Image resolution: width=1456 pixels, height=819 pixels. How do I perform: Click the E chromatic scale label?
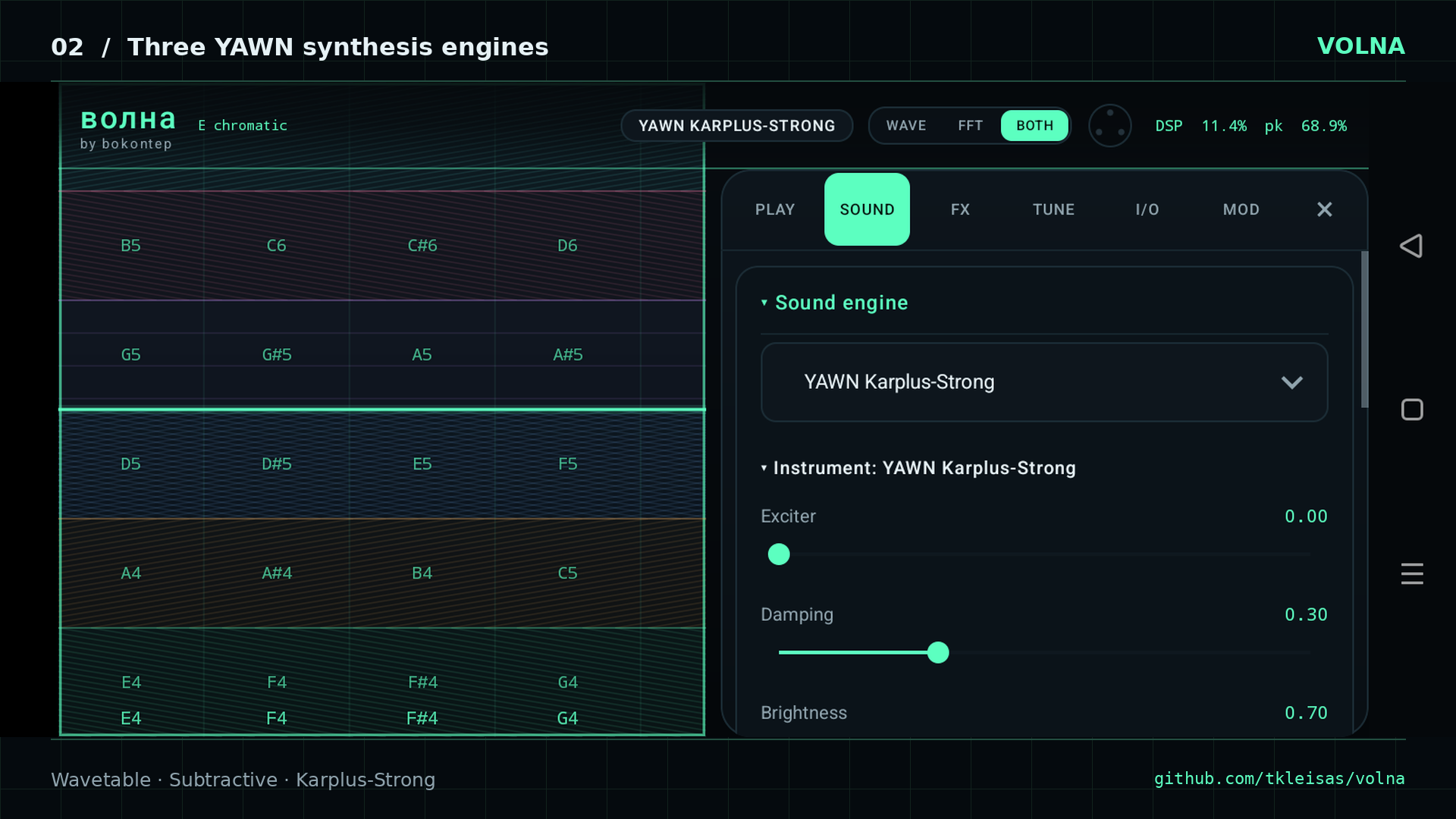coord(243,125)
